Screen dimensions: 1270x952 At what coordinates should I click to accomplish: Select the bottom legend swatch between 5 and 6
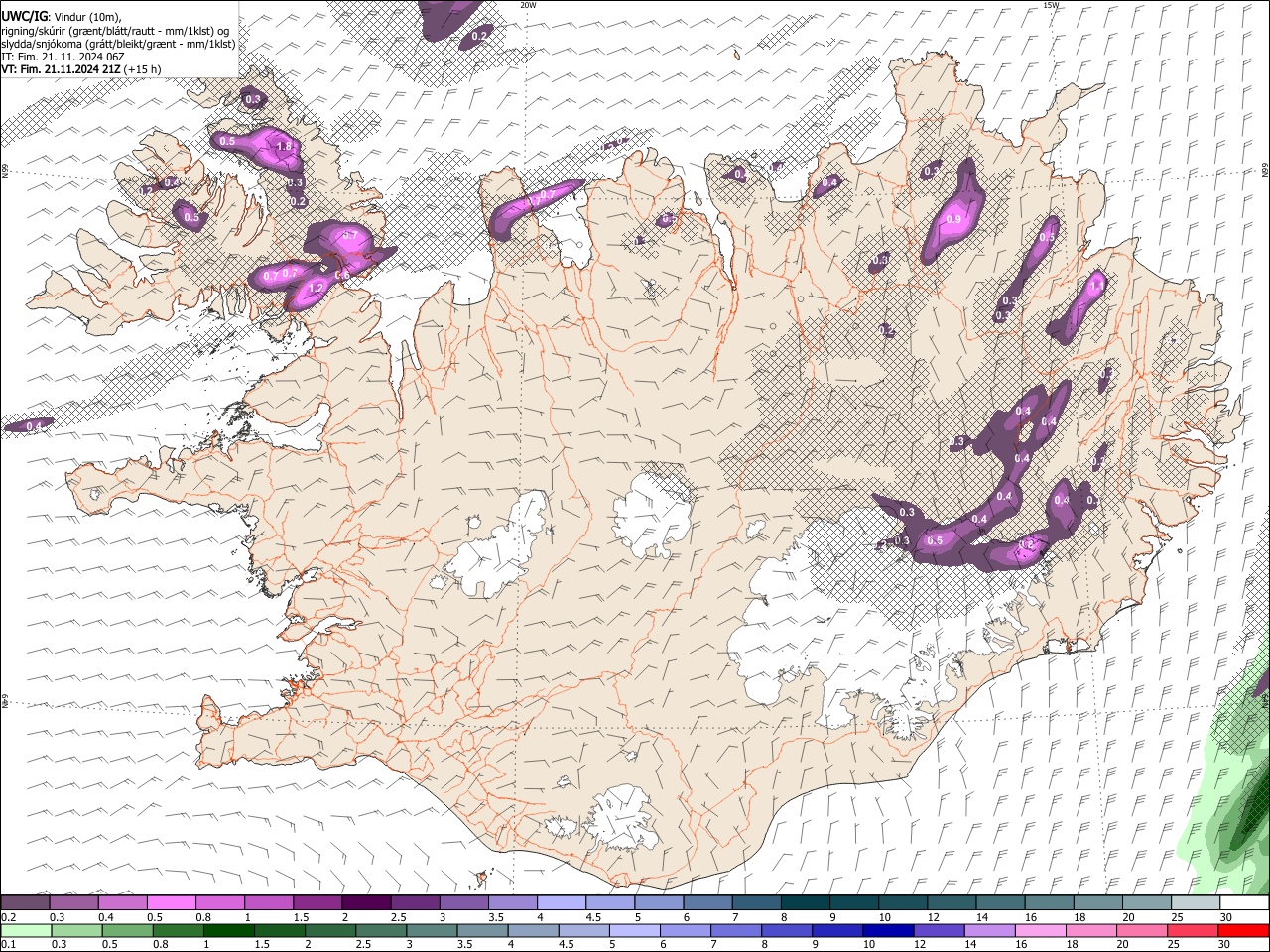[x=633, y=930]
